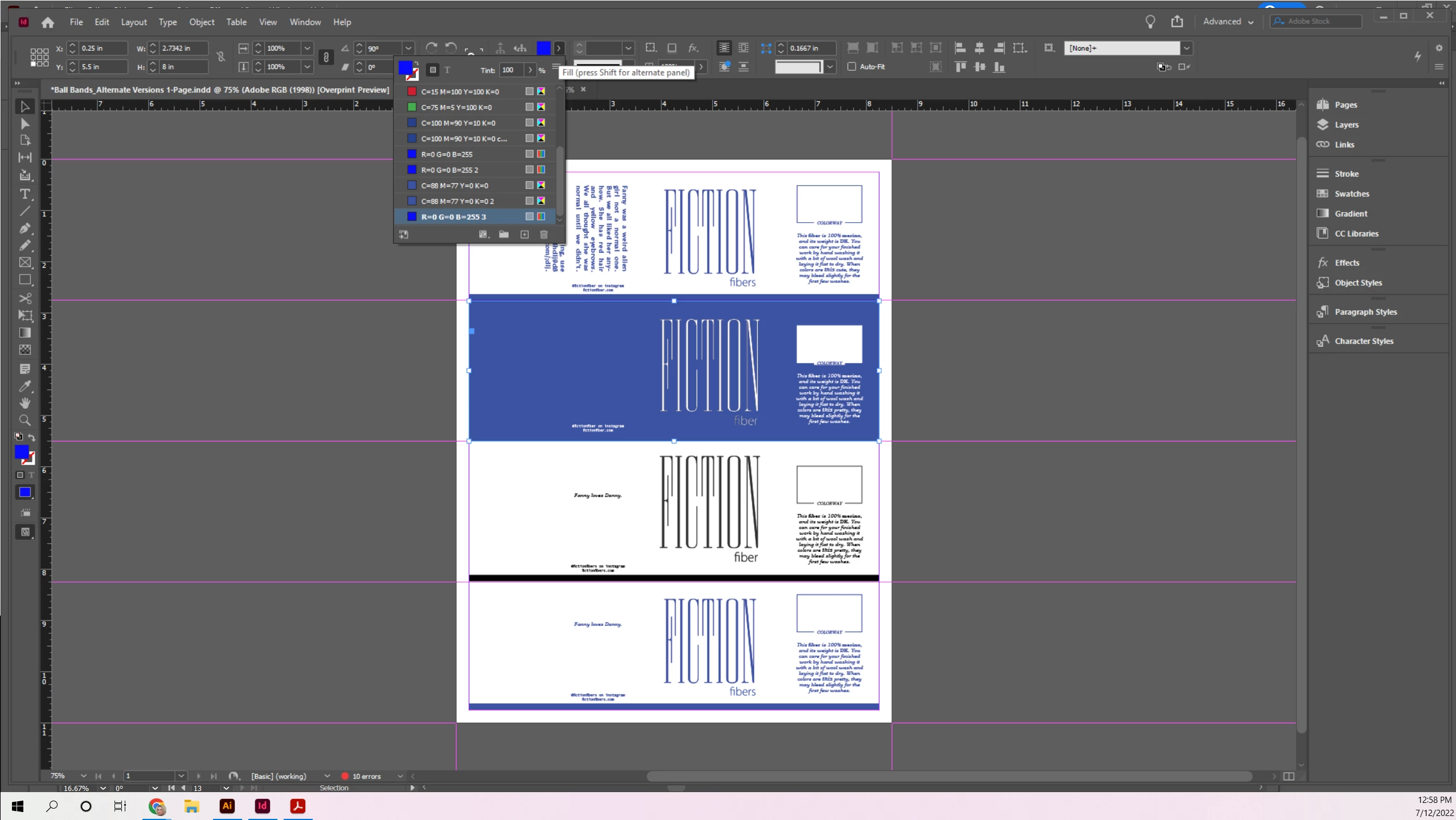
Task: Select the Eyedropper tool
Action: point(24,386)
